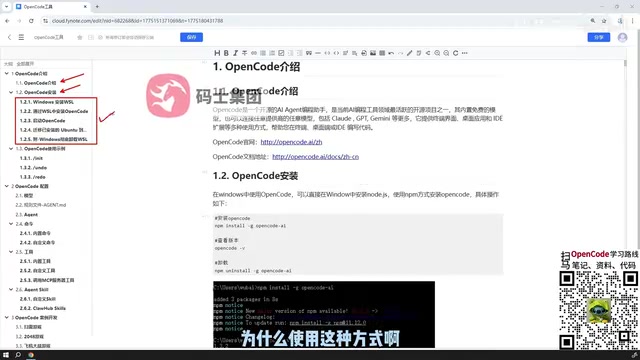This screenshot has width=640, height=360.
Task: Jump to '1.3.1. /init' in outline
Action: [x=31, y=158]
